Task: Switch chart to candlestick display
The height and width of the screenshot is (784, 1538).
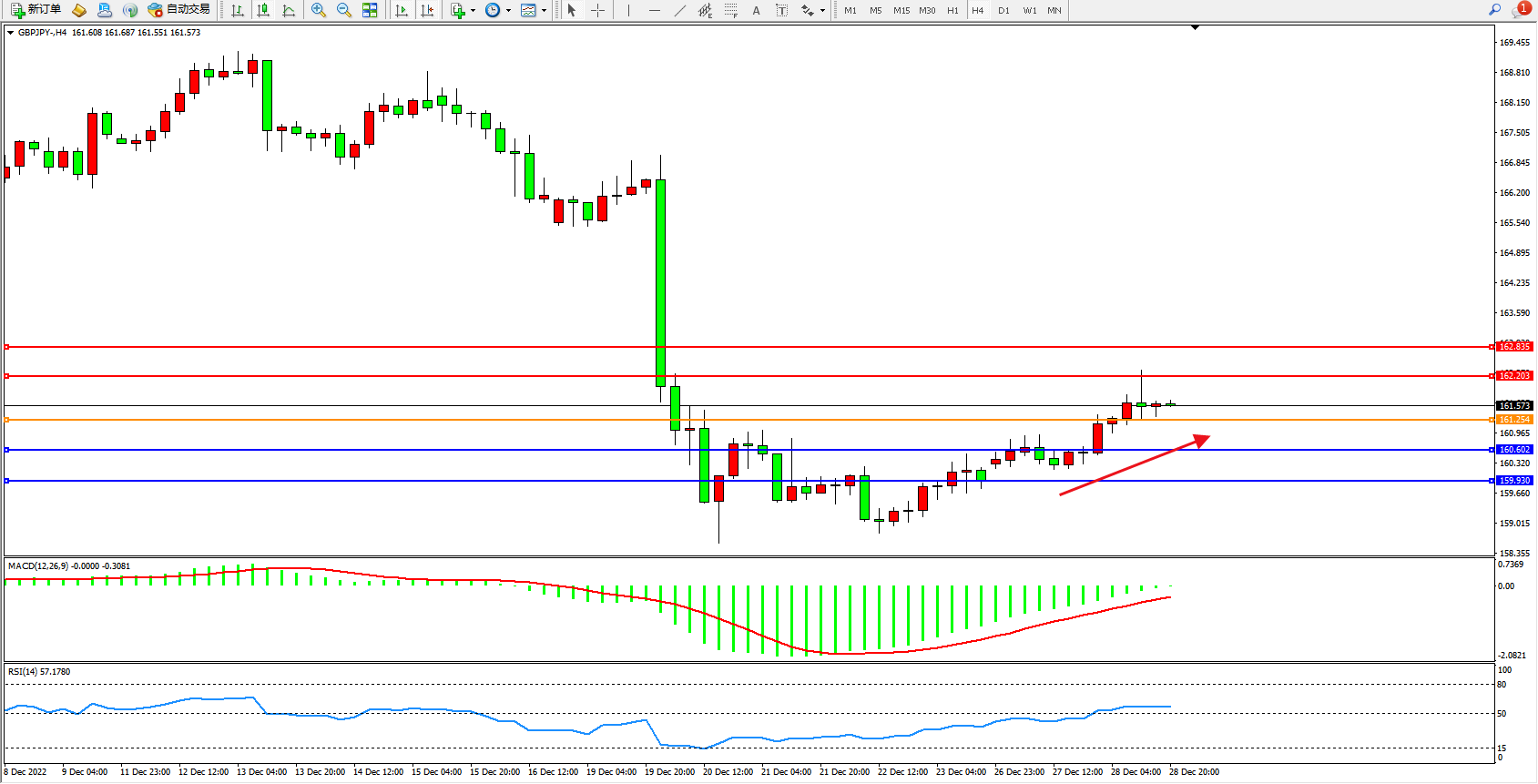Action: click(x=263, y=10)
